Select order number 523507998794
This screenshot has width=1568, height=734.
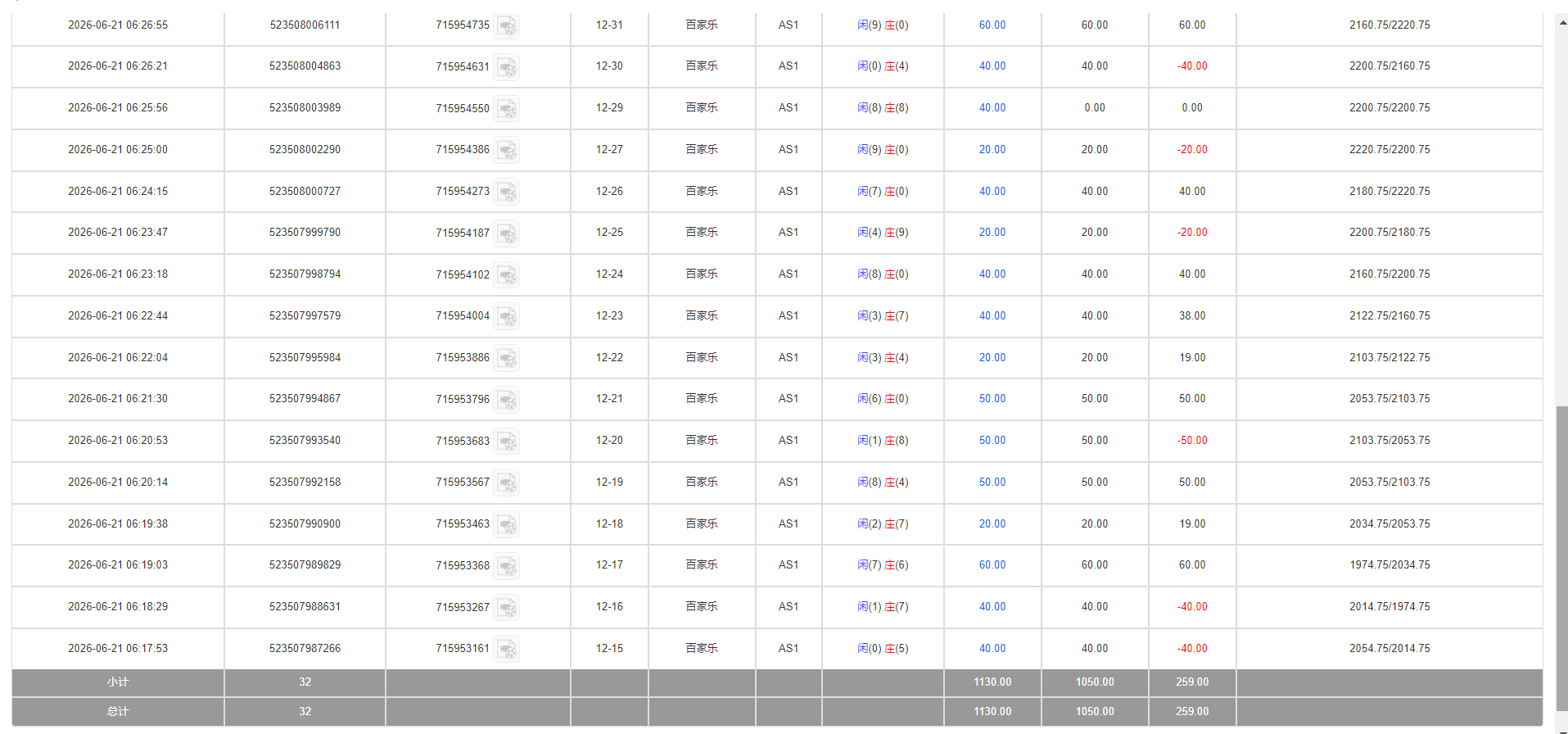(305, 274)
